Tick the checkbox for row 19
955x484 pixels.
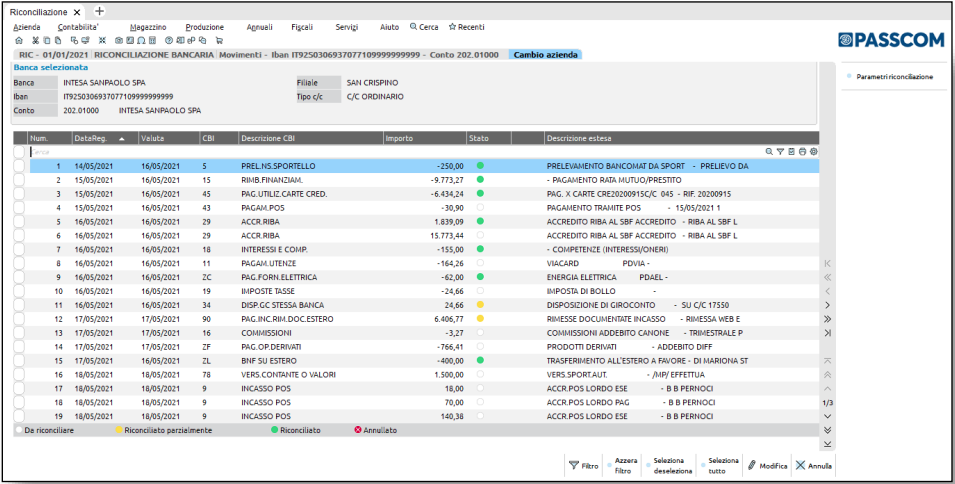19,416
